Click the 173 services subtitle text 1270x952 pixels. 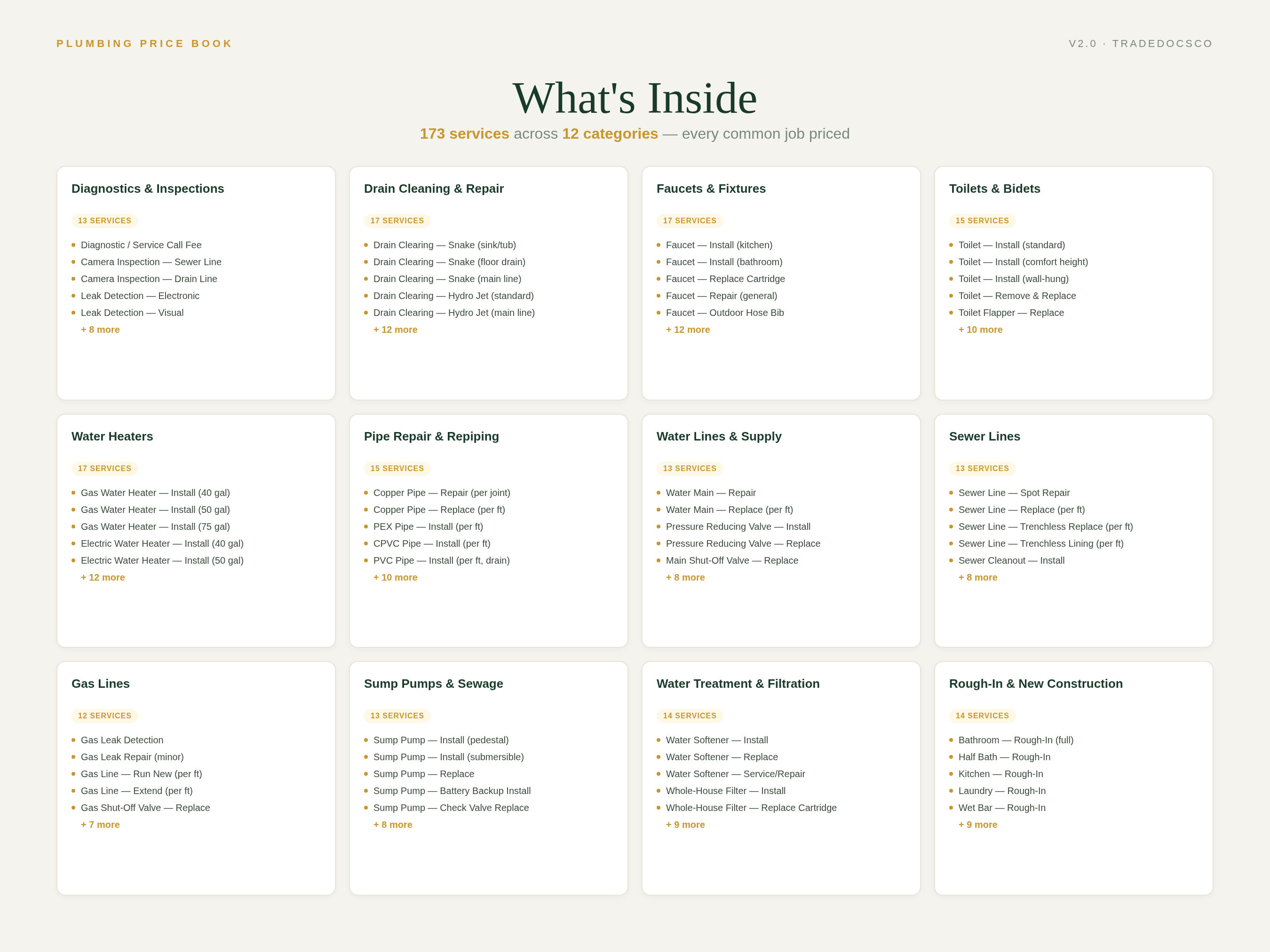[x=464, y=134]
